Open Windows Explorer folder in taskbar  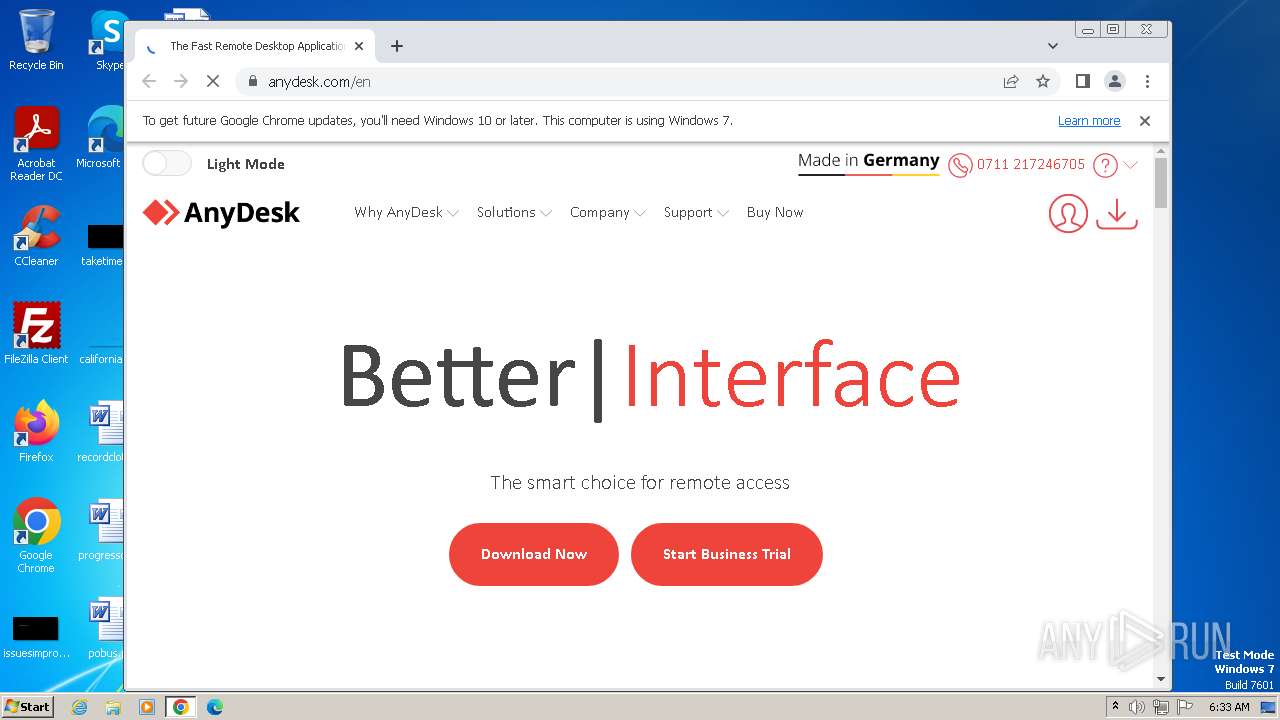click(x=113, y=707)
